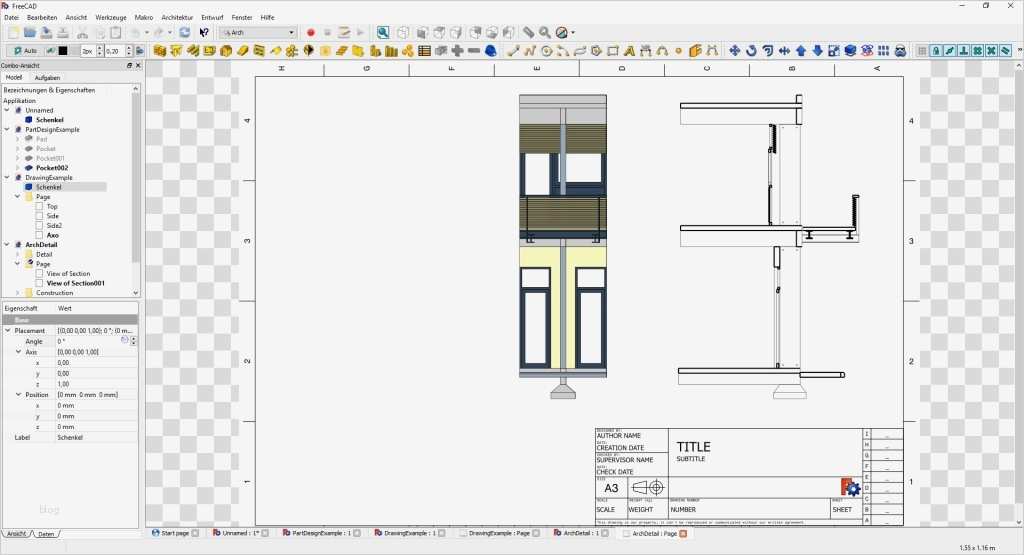Collapse the PartDesignExample document node
The image size is (1024, 555).
tap(7, 129)
